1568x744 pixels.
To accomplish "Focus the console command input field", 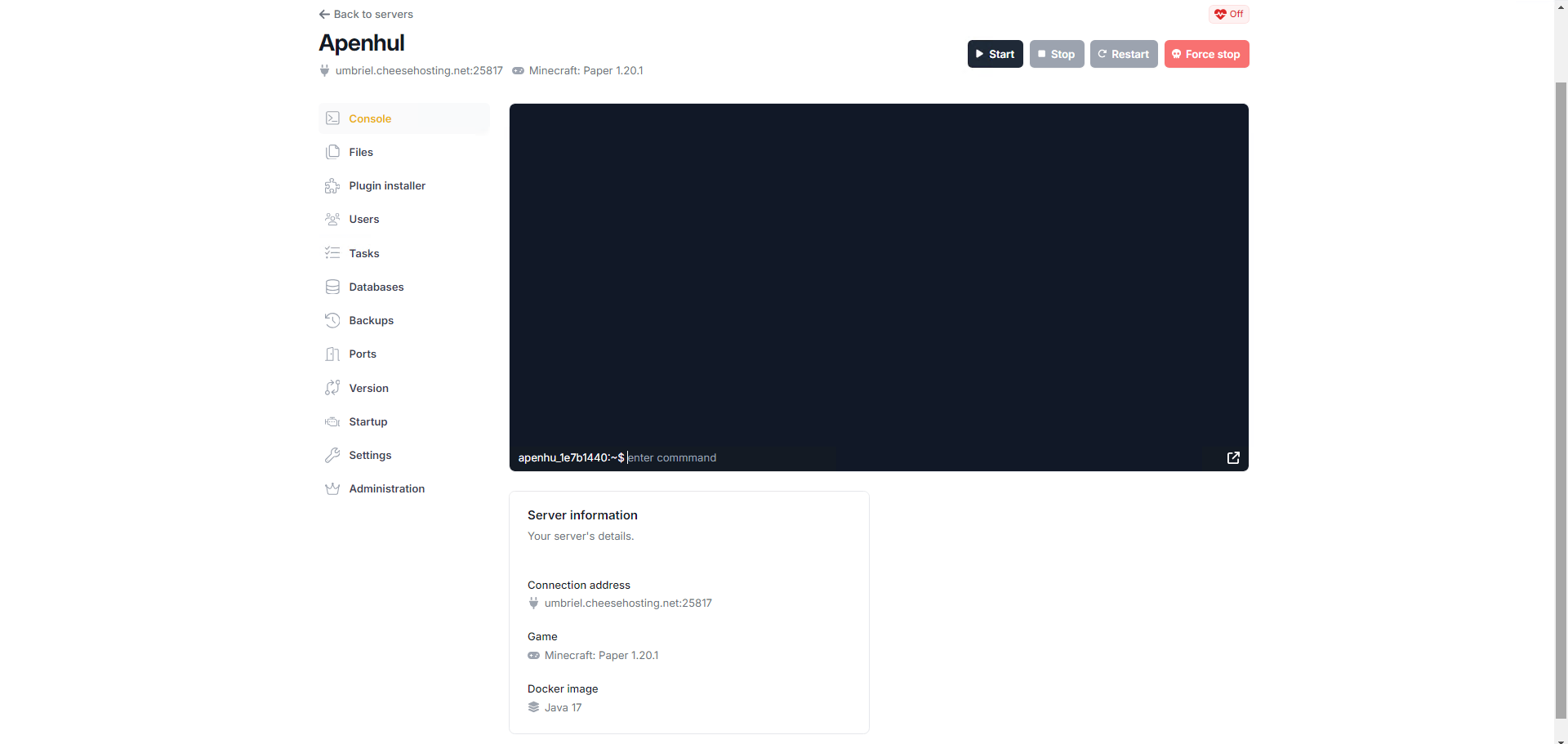I will (727, 458).
